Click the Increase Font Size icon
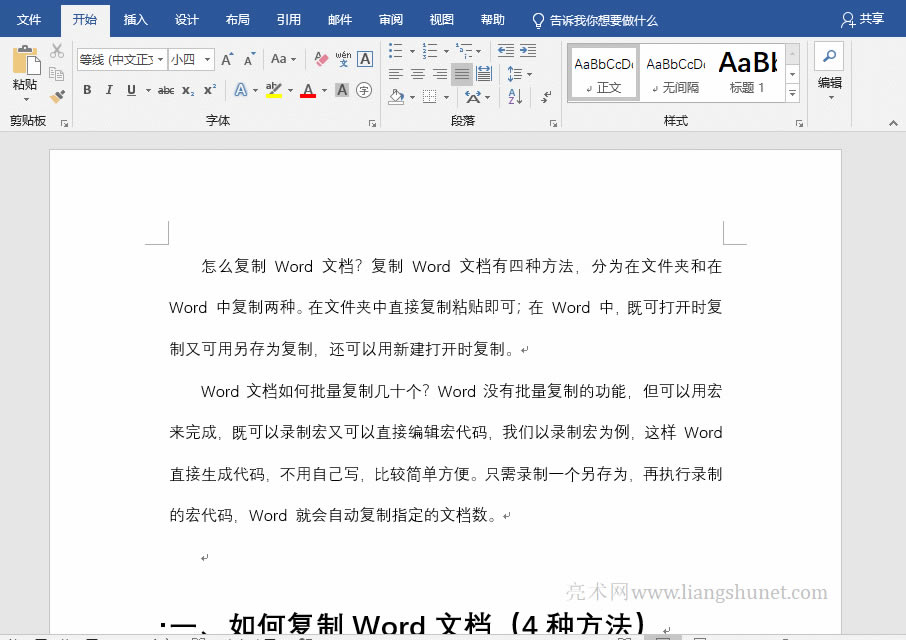906x640 pixels. click(x=227, y=58)
